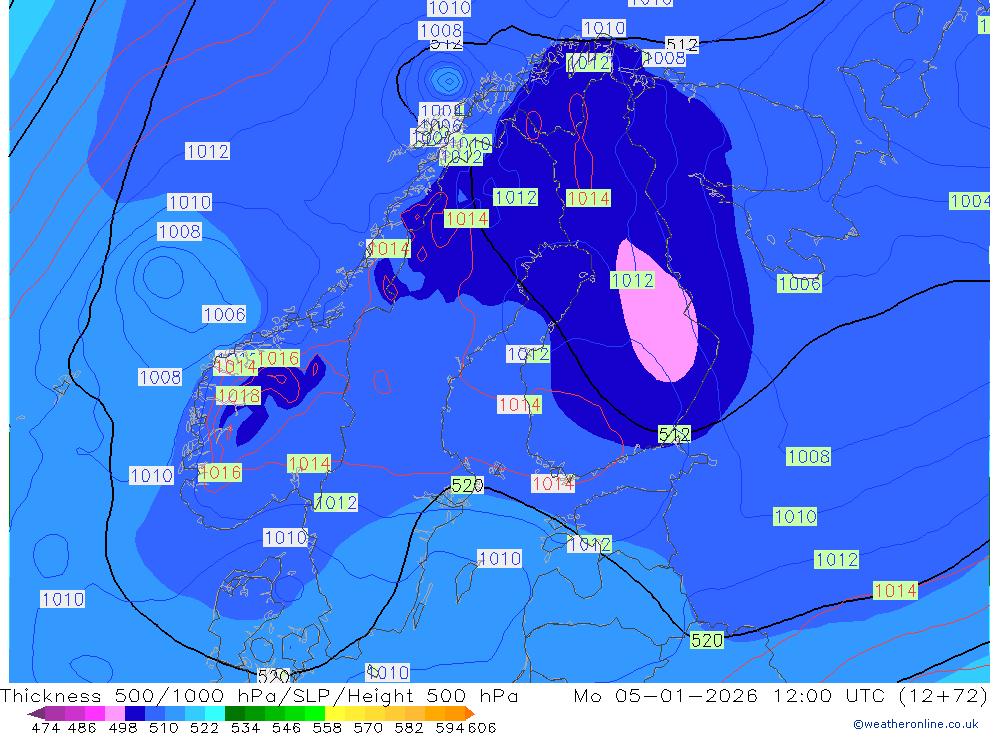The image size is (1000, 733).
Task: Click the forecast date 'Mo 05-01-2026 12:00 UTC'
Action: (730, 695)
